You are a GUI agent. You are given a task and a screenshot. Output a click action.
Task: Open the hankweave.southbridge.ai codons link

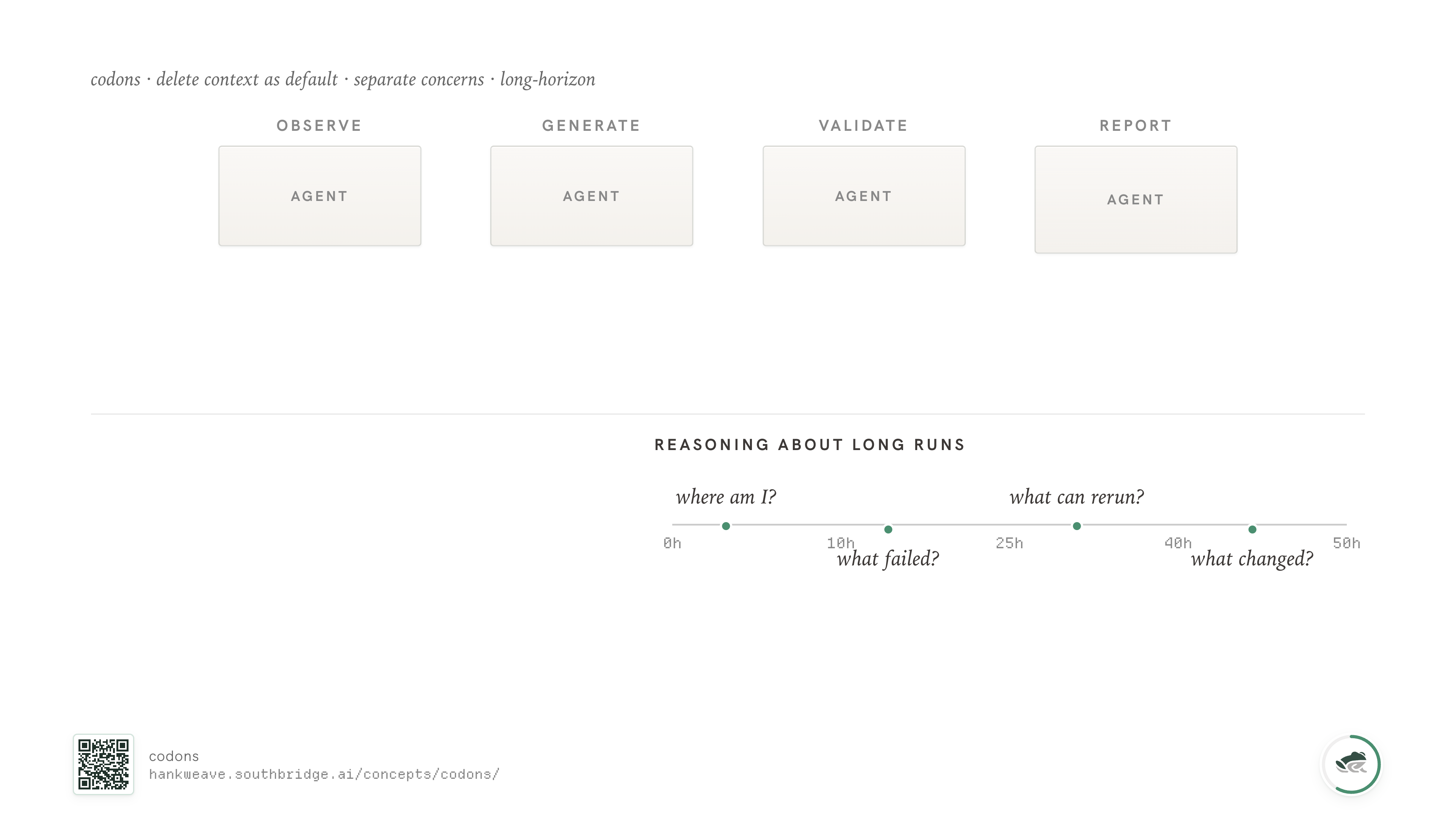[324, 774]
